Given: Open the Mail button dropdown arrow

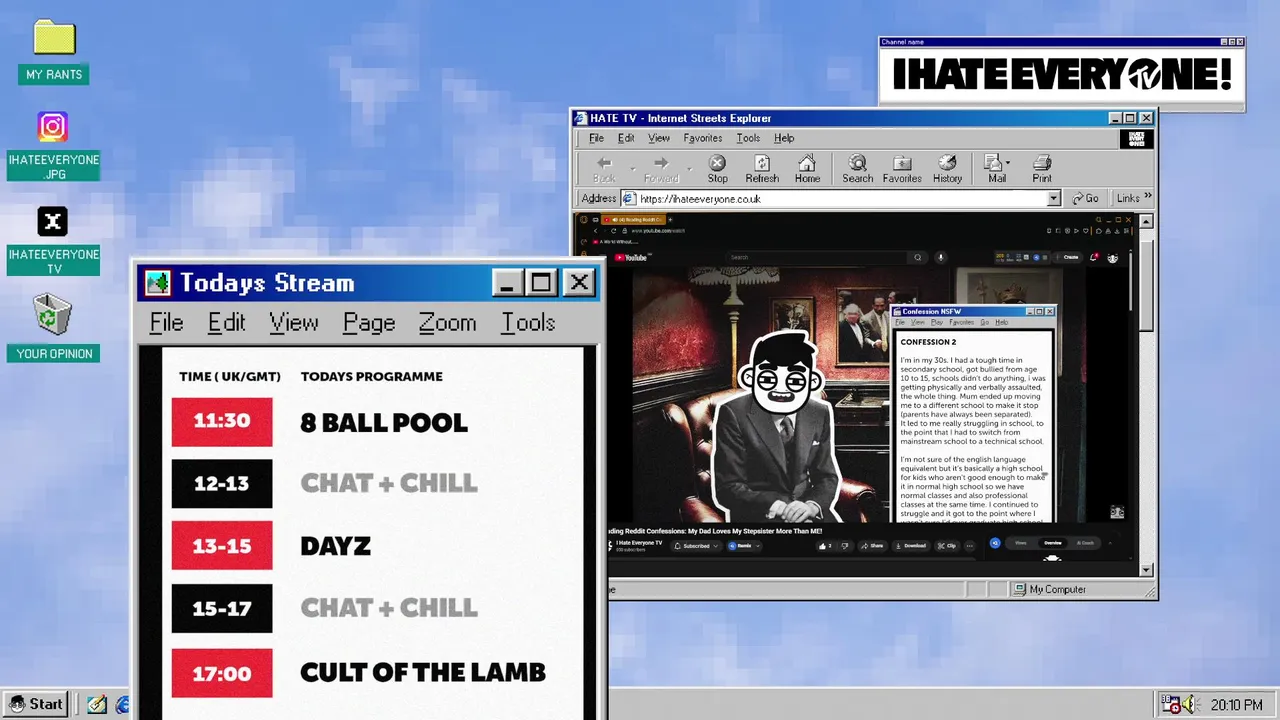Looking at the screenshot, I should 1008,163.
